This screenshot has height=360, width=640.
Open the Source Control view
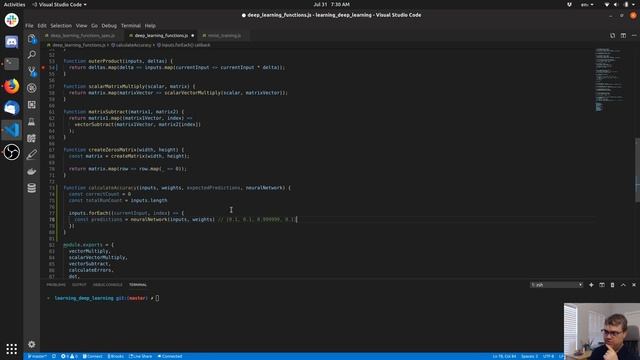click(x=32, y=71)
